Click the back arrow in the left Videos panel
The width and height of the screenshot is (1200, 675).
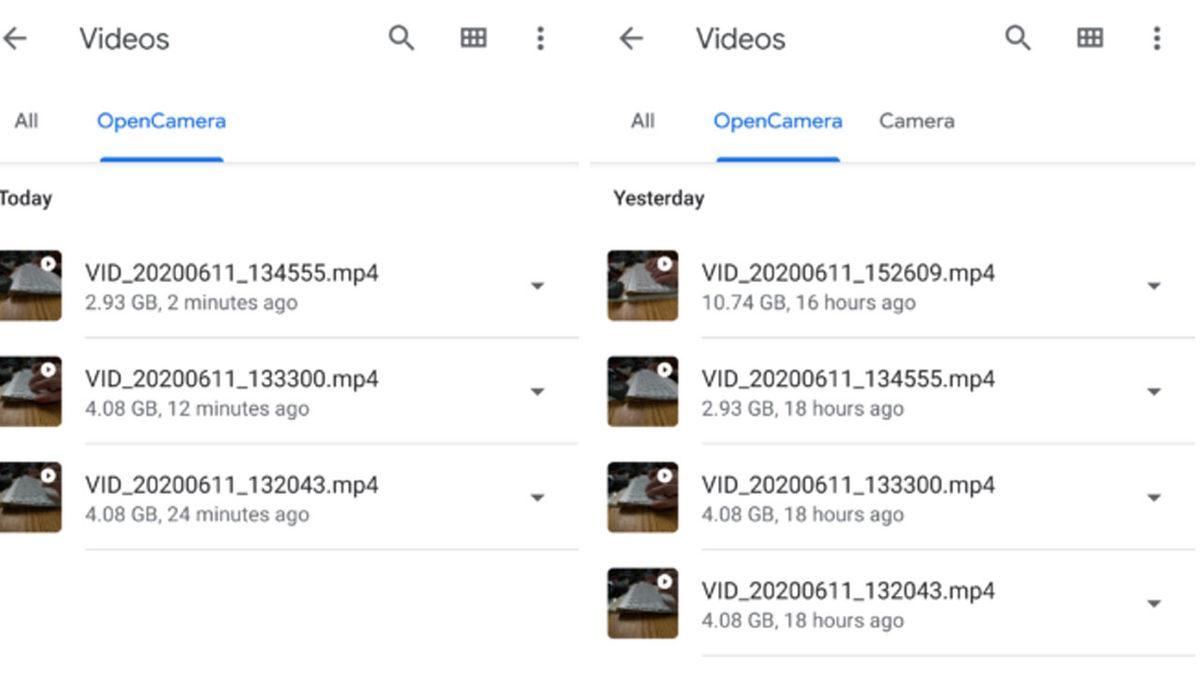pos(15,39)
